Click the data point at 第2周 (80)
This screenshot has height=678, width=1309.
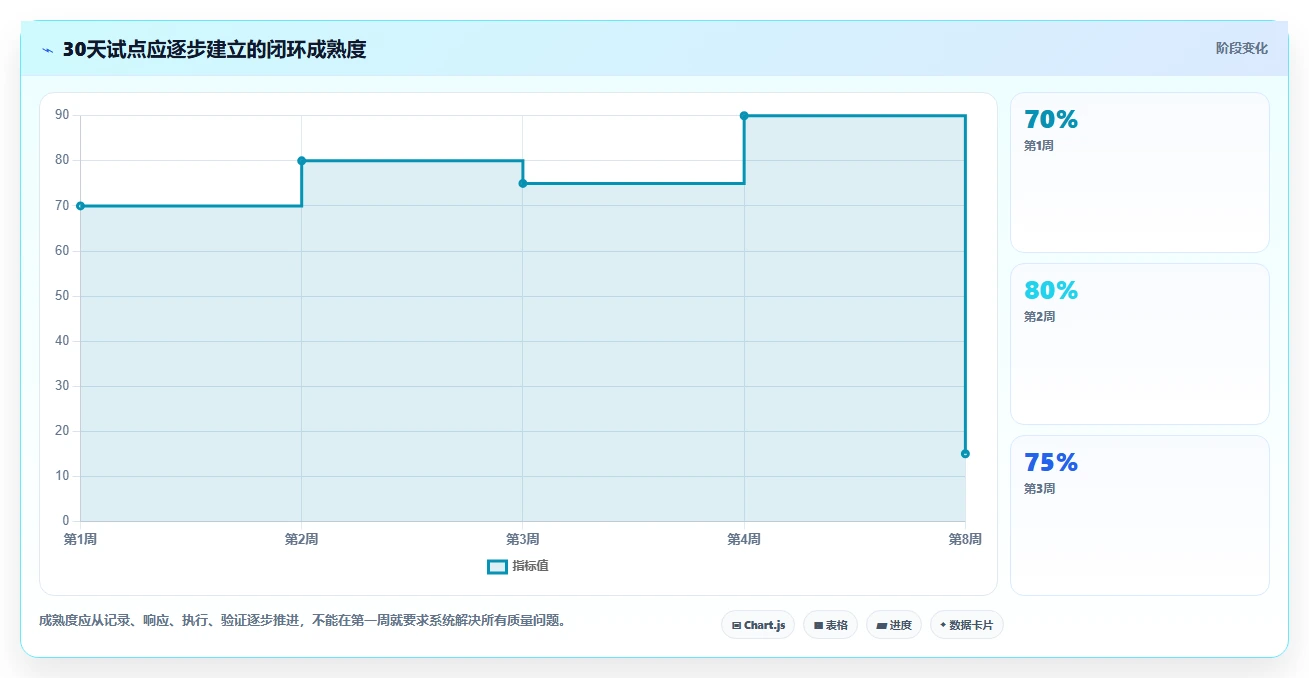click(301, 161)
